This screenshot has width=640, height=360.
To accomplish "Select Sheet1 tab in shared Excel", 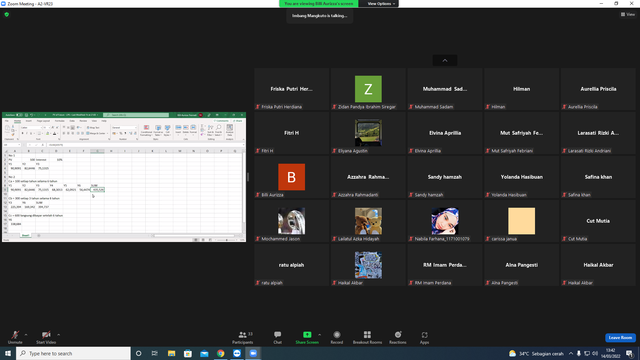I will tap(25, 236).
